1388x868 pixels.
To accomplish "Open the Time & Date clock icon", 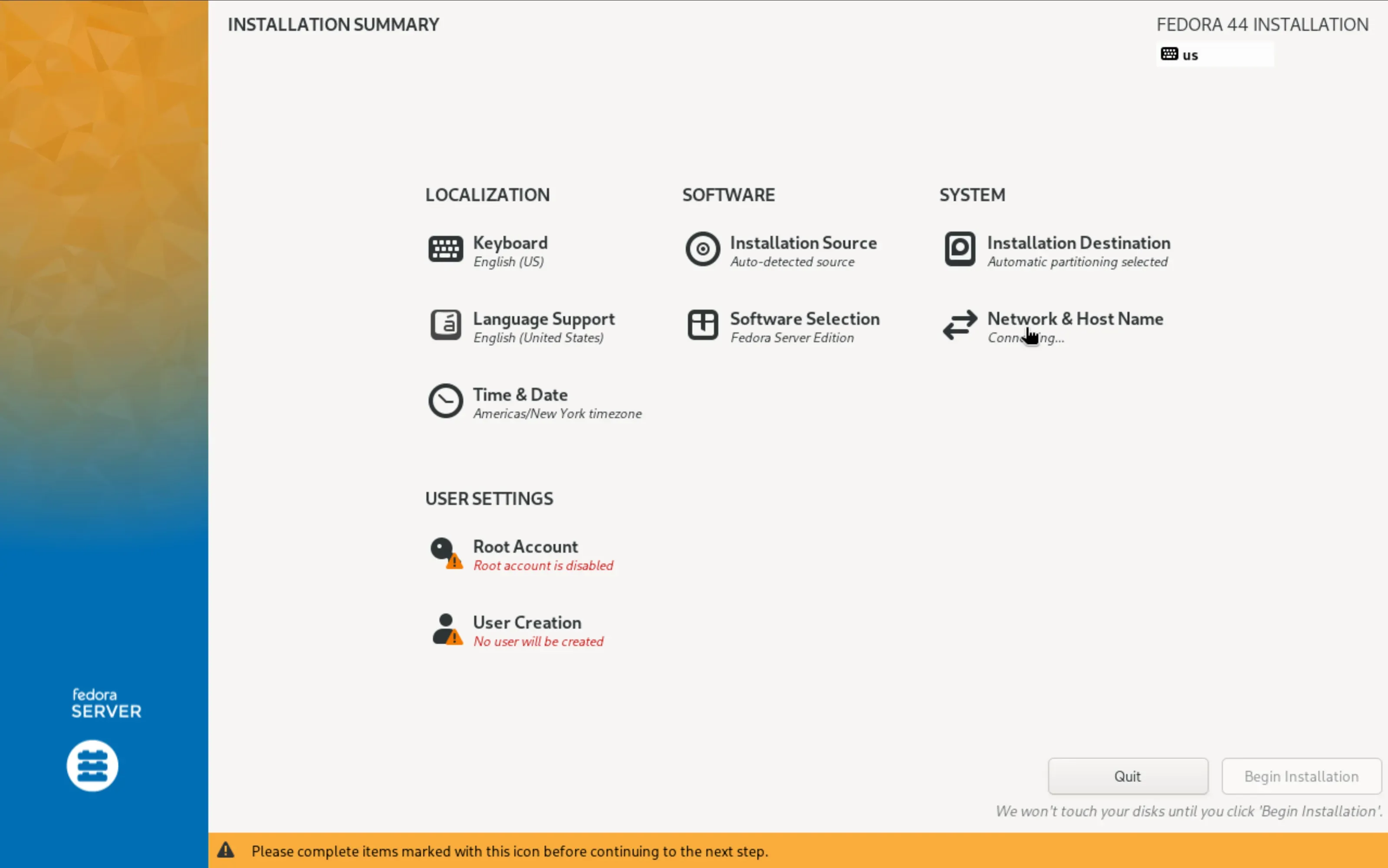I will 445,401.
